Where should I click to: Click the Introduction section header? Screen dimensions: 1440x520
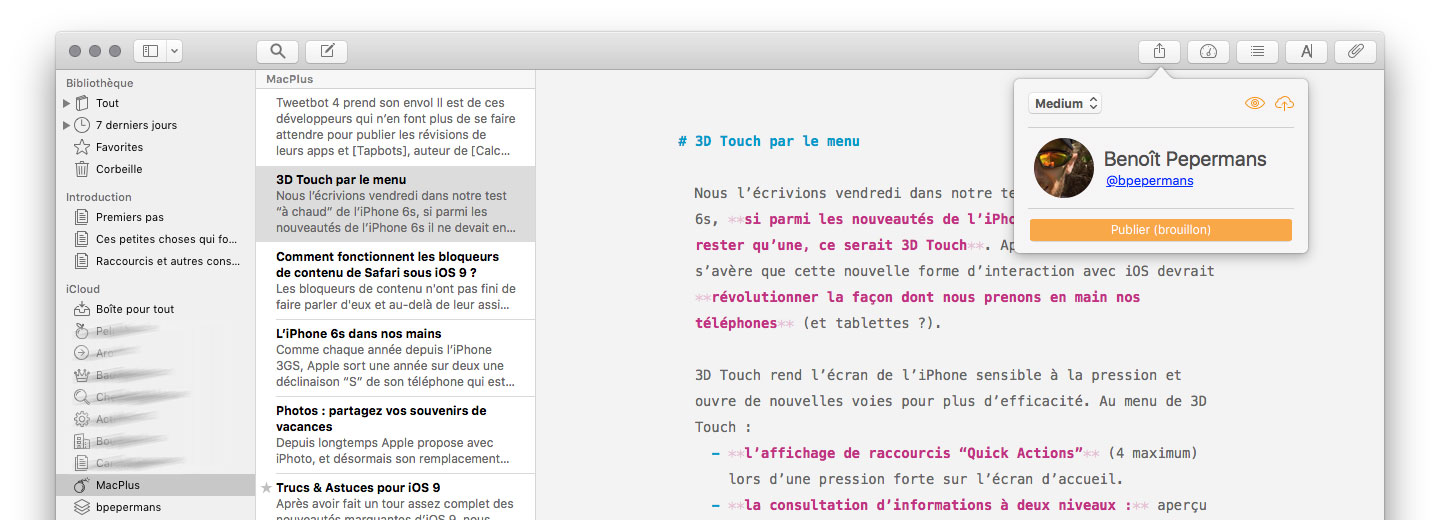99,197
